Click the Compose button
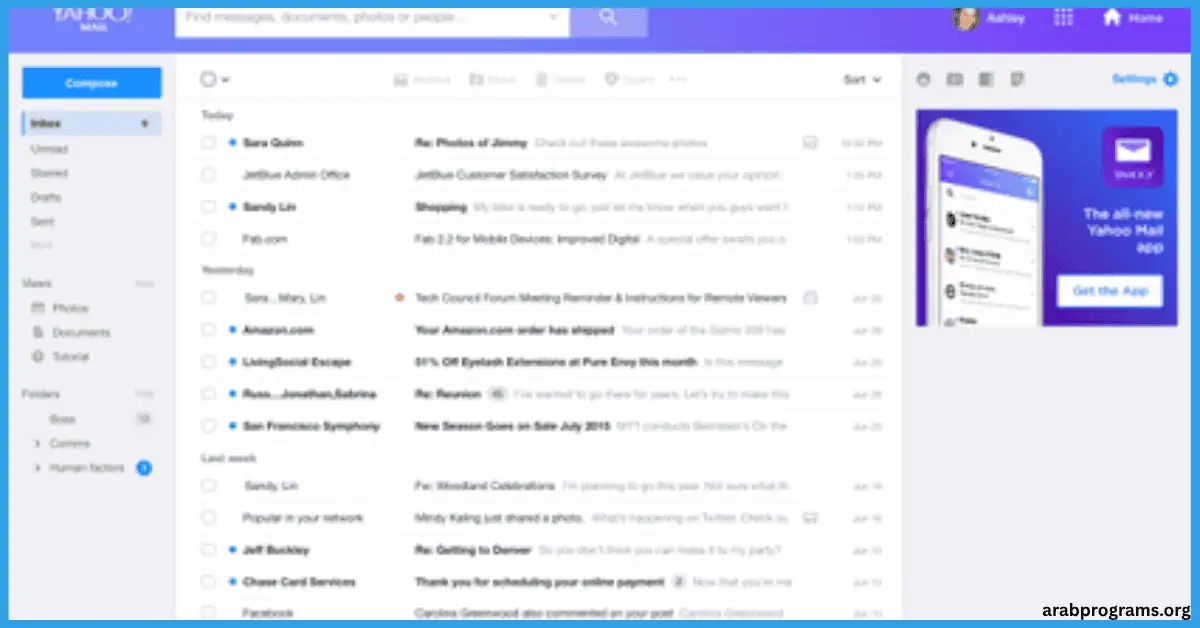 point(91,83)
